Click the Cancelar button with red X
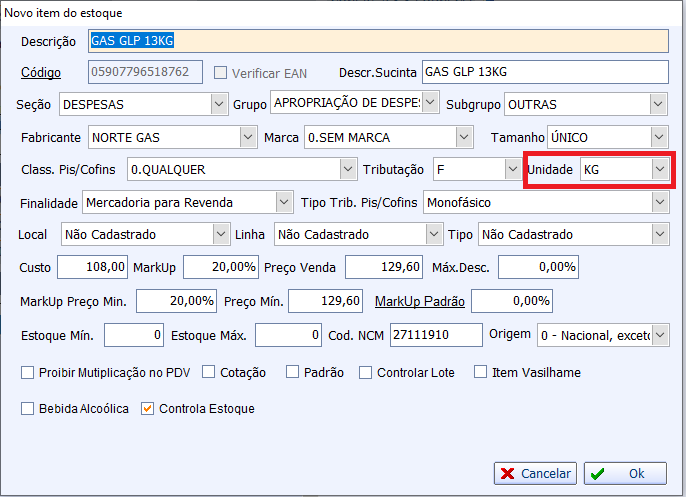This screenshot has height=497, width=686. point(535,473)
